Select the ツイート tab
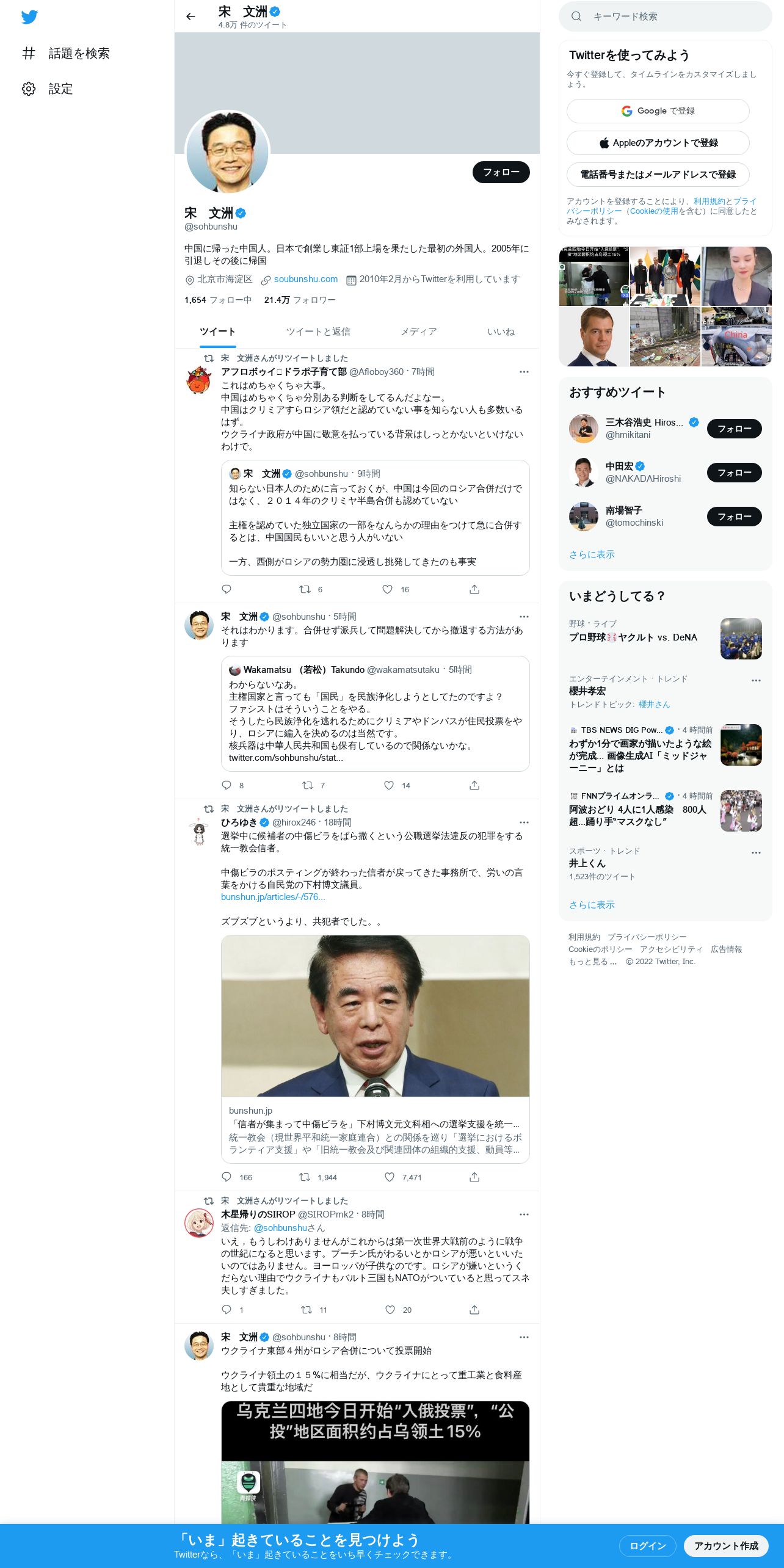Screen dimensions: 784x1568 coord(217,332)
